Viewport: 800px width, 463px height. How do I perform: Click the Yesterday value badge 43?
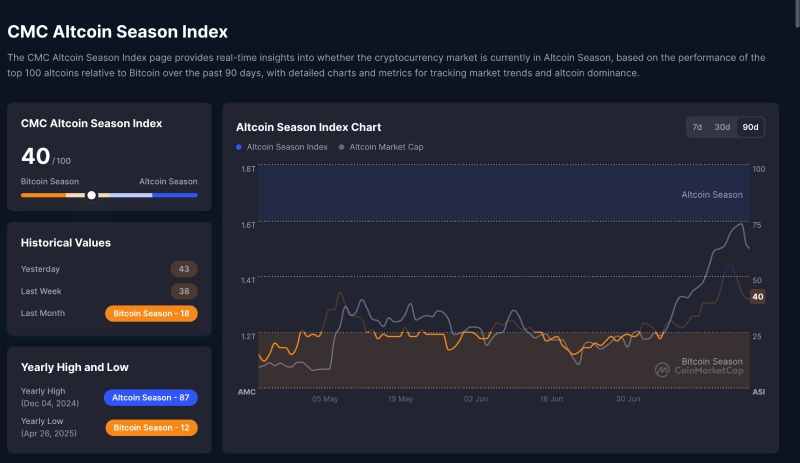coord(184,269)
